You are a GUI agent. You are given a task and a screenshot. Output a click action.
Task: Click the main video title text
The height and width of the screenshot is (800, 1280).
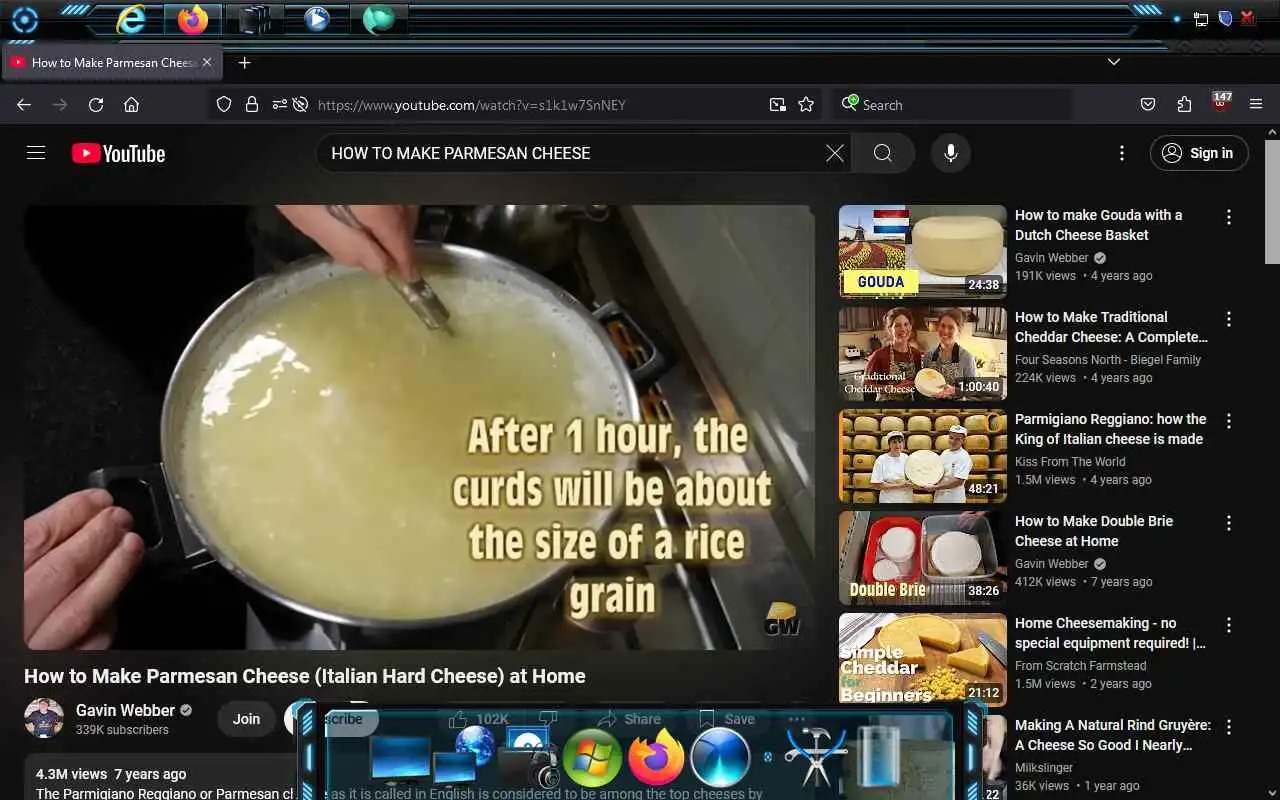click(305, 676)
